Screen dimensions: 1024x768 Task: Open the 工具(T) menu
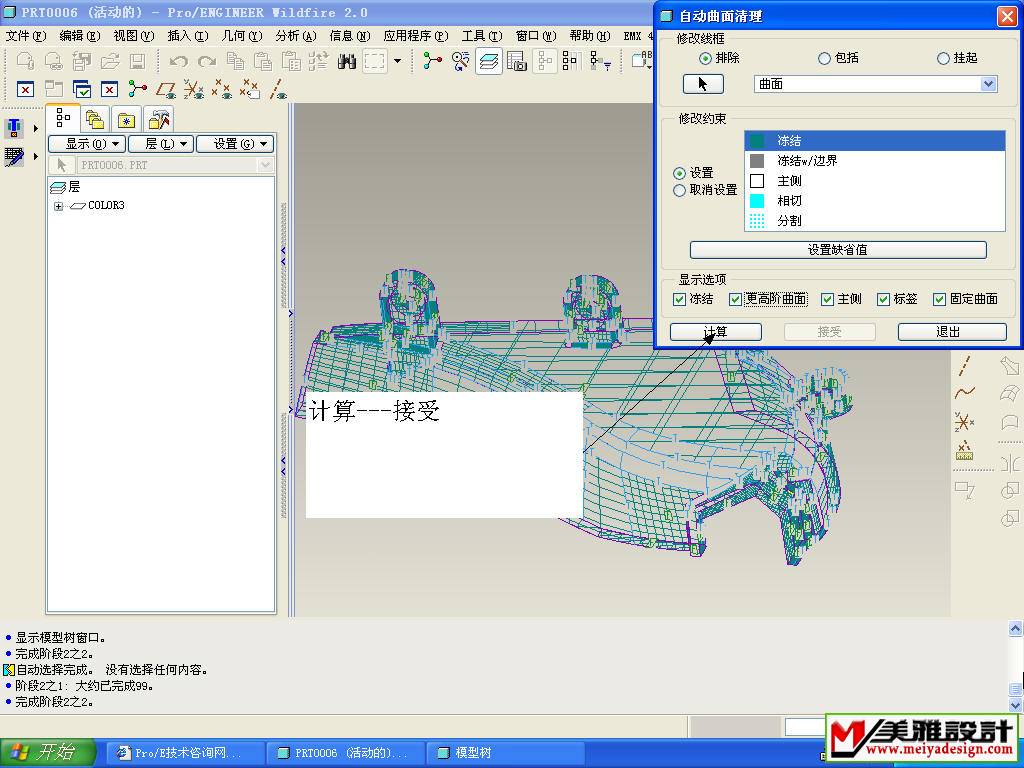pyautogui.click(x=482, y=36)
